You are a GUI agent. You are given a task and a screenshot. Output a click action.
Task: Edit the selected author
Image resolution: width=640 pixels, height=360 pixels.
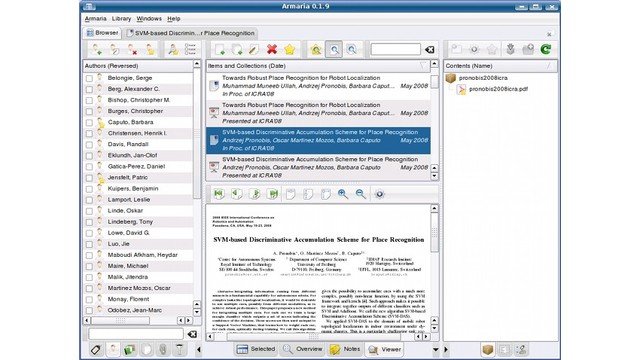(115, 50)
